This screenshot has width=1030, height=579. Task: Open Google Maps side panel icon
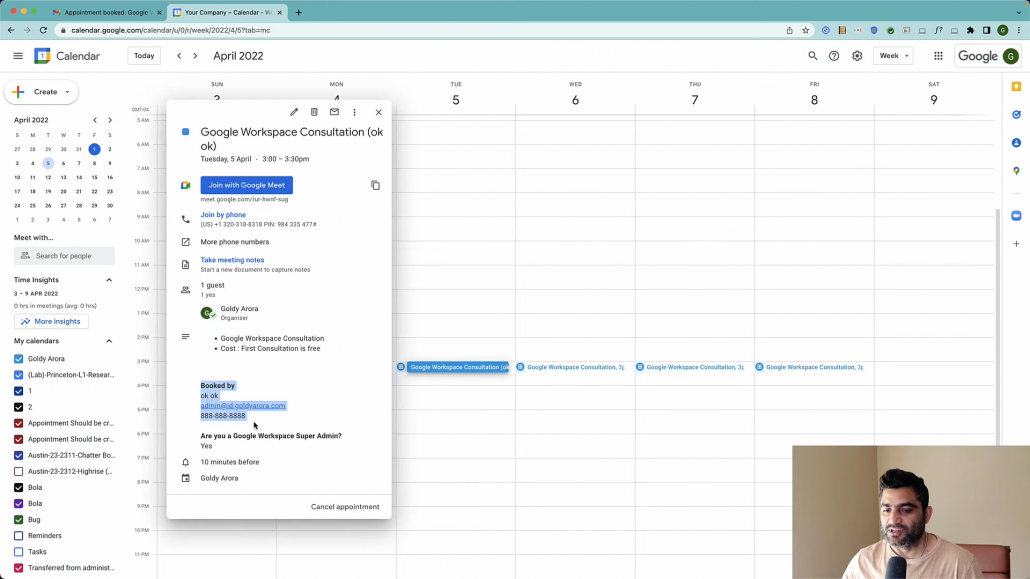tap(1016, 171)
